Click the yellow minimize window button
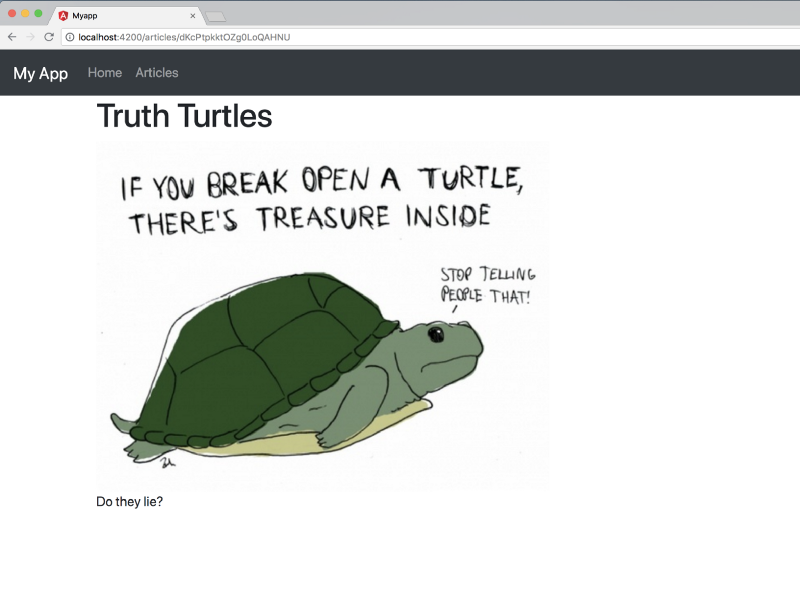This screenshot has width=800, height=590. click(25, 13)
